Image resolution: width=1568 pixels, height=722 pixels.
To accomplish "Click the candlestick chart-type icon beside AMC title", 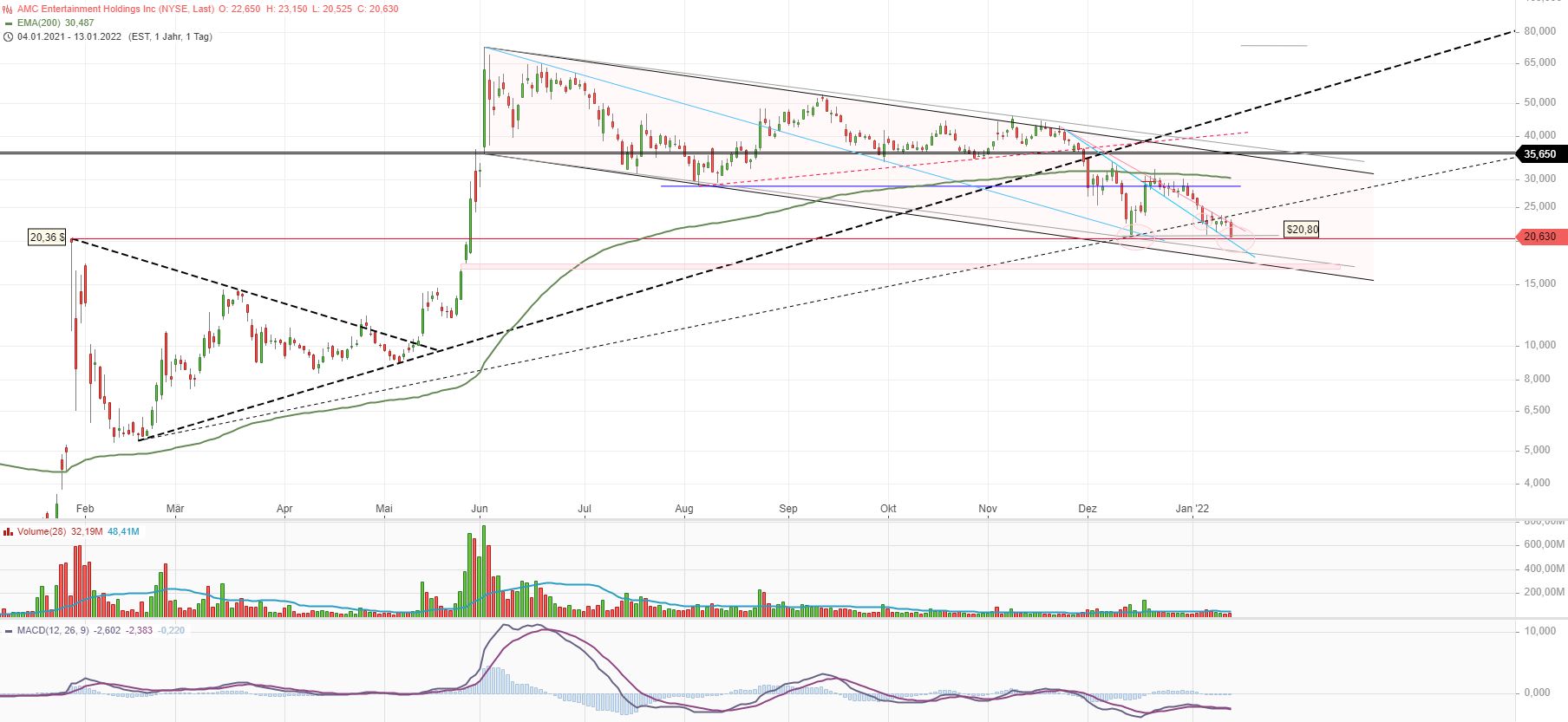I will coord(8,9).
